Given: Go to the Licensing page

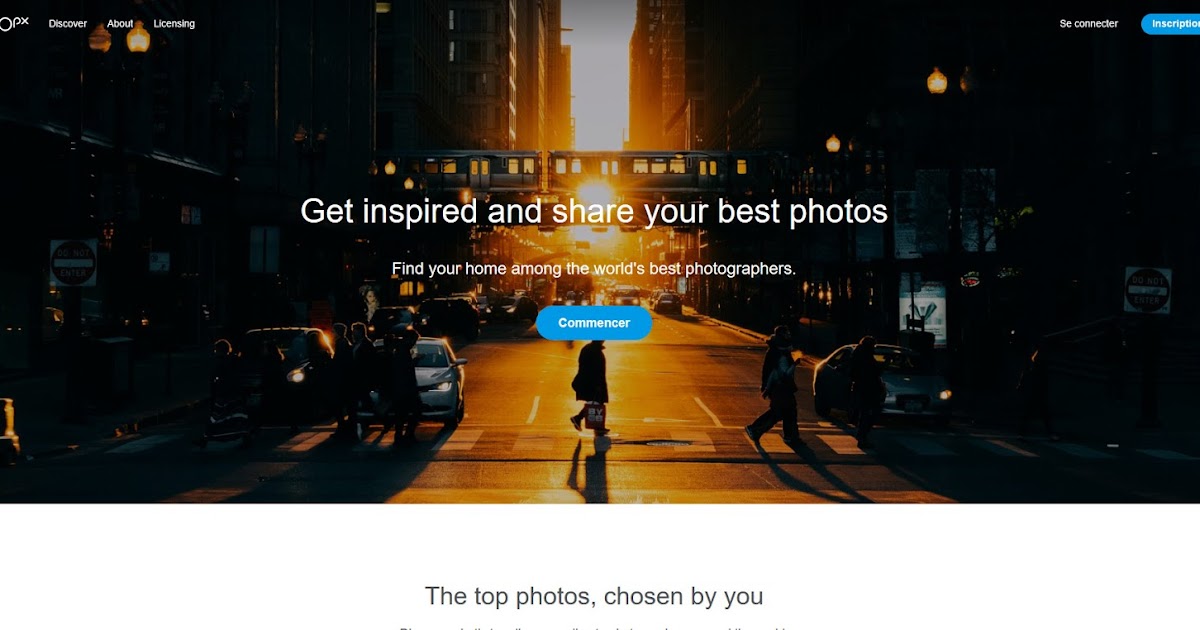Looking at the screenshot, I should [174, 24].
